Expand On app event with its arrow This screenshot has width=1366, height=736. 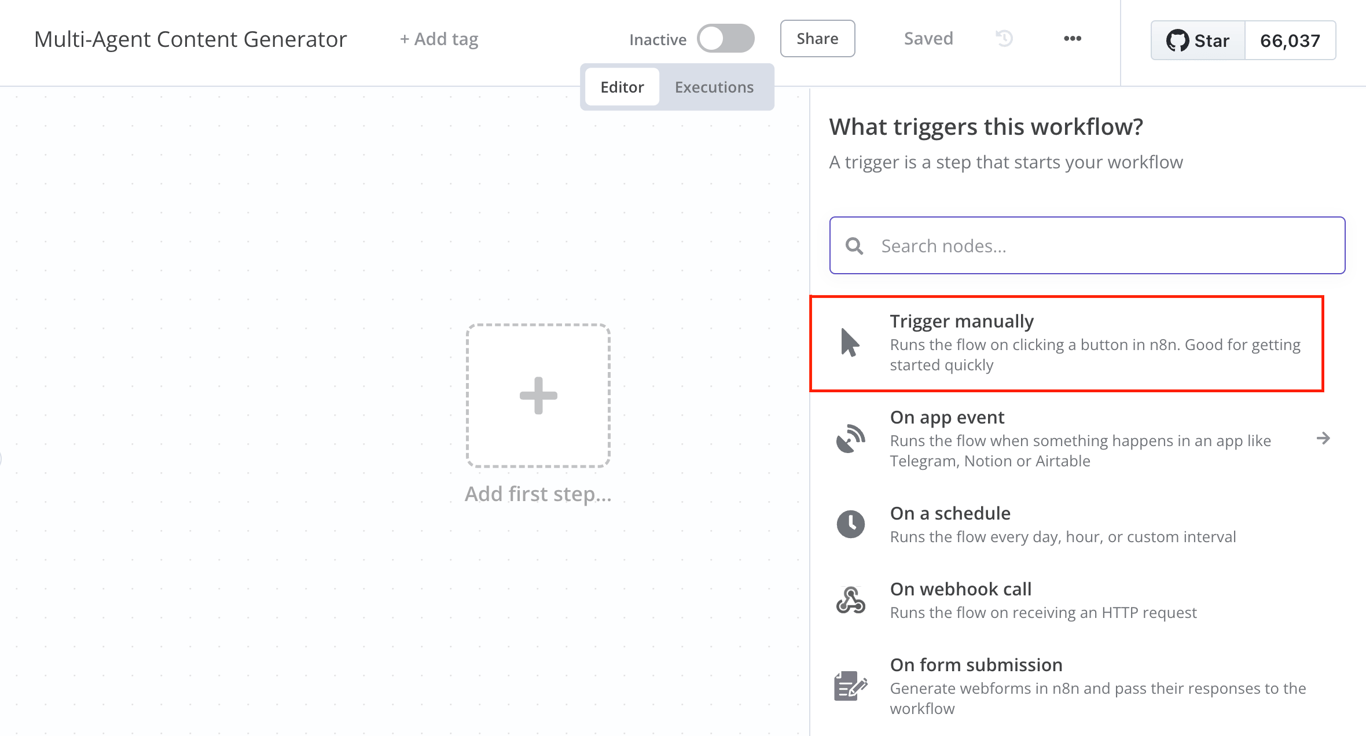[x=1323, y=437]
